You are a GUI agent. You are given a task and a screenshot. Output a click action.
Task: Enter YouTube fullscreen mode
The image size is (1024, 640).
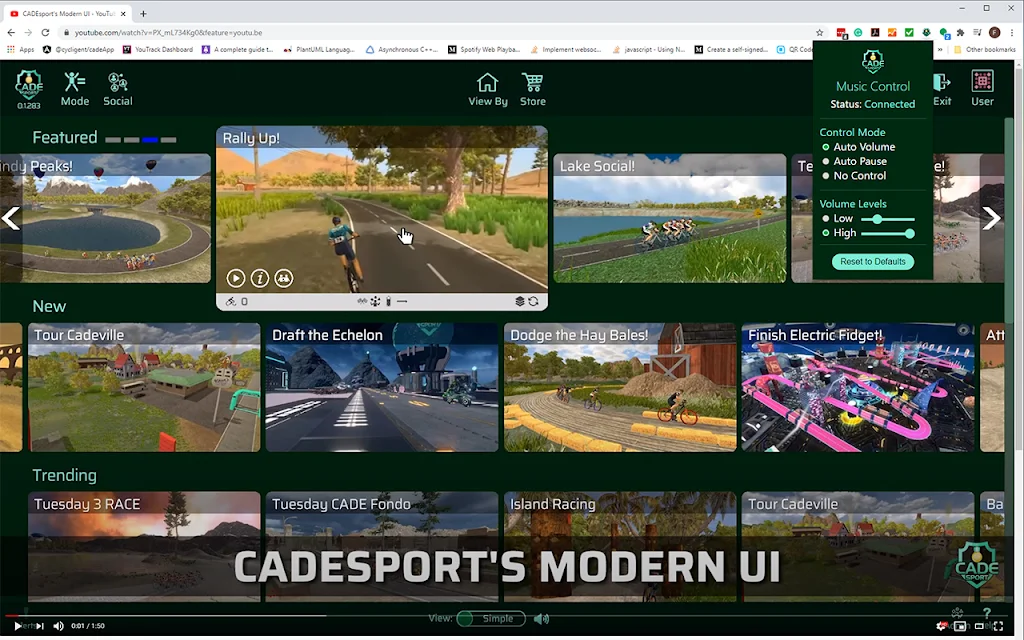coord(999,626)
